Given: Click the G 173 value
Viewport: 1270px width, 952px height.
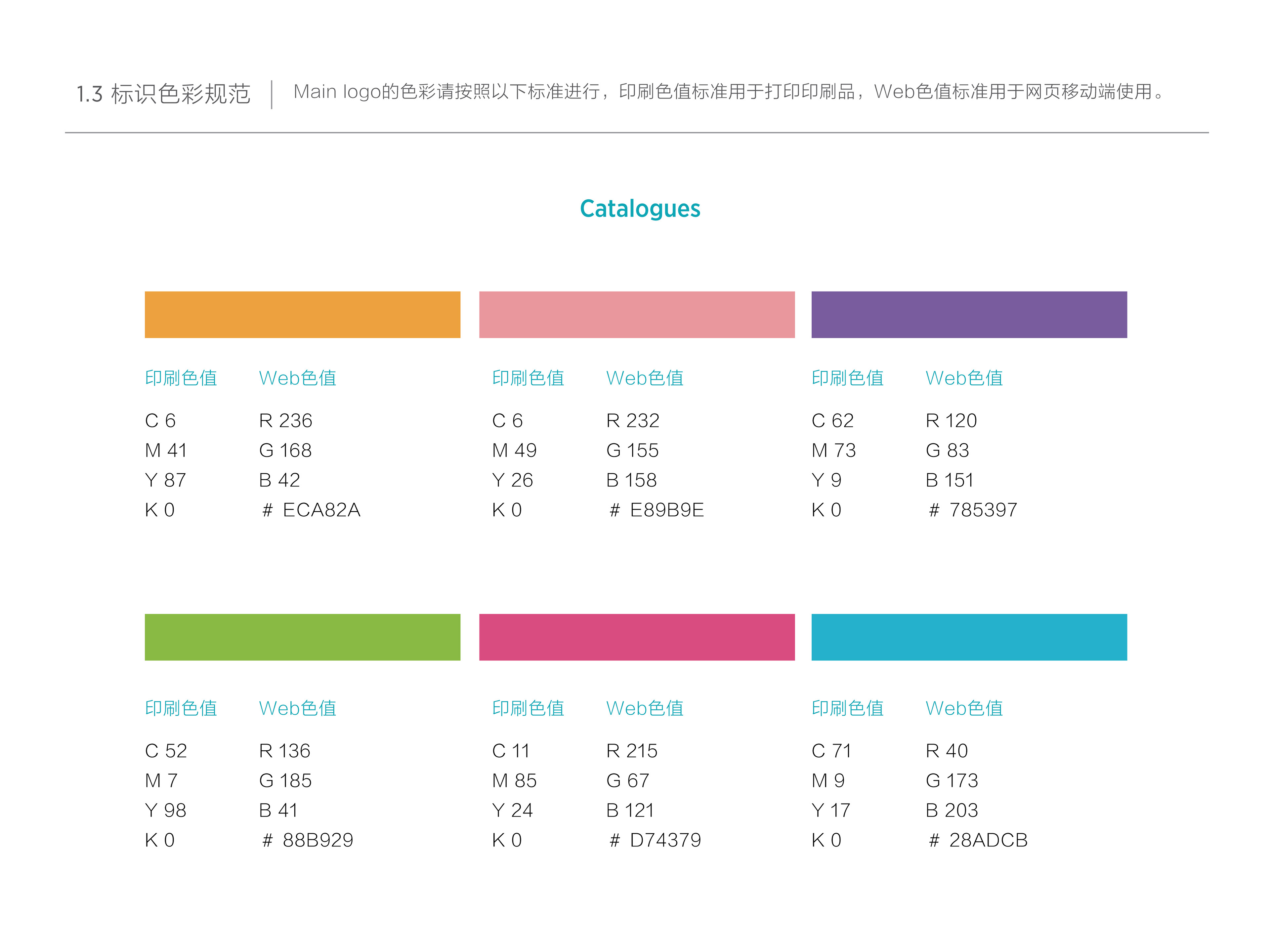Looking at the screenshot, I should pos(952,780).
